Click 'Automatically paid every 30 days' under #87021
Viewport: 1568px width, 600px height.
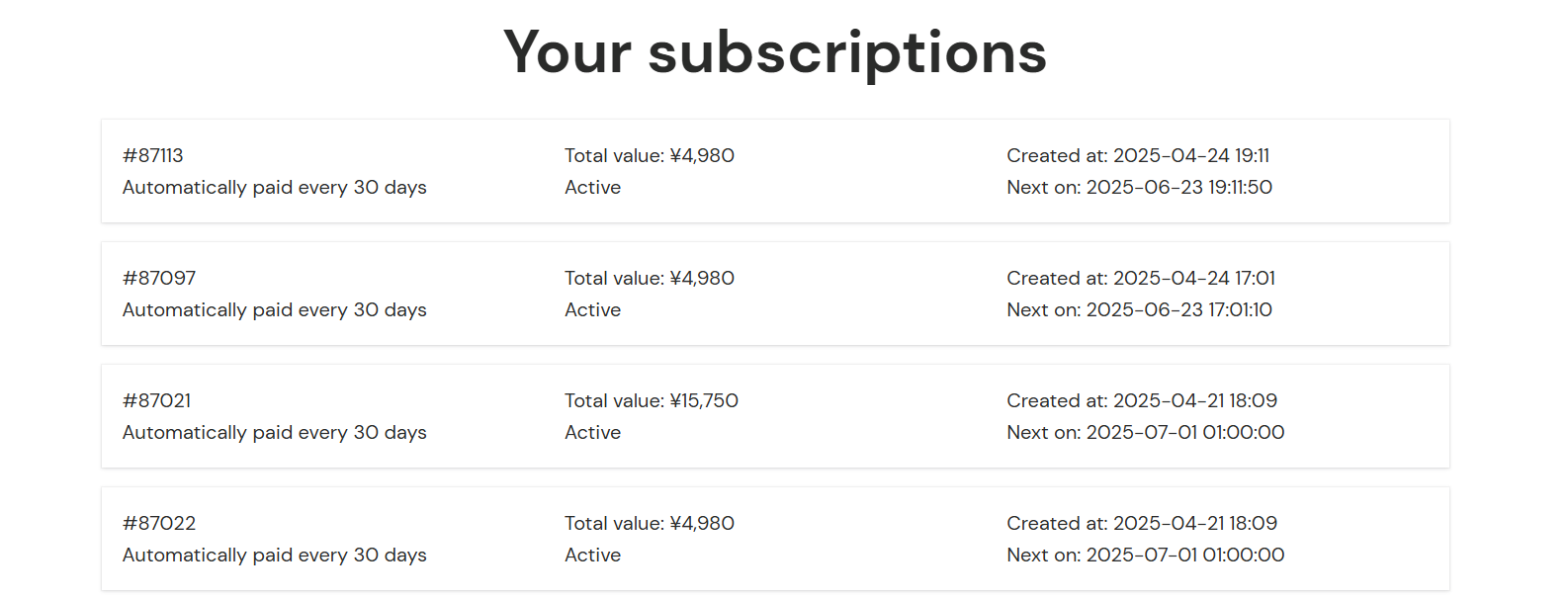[274, 433]
